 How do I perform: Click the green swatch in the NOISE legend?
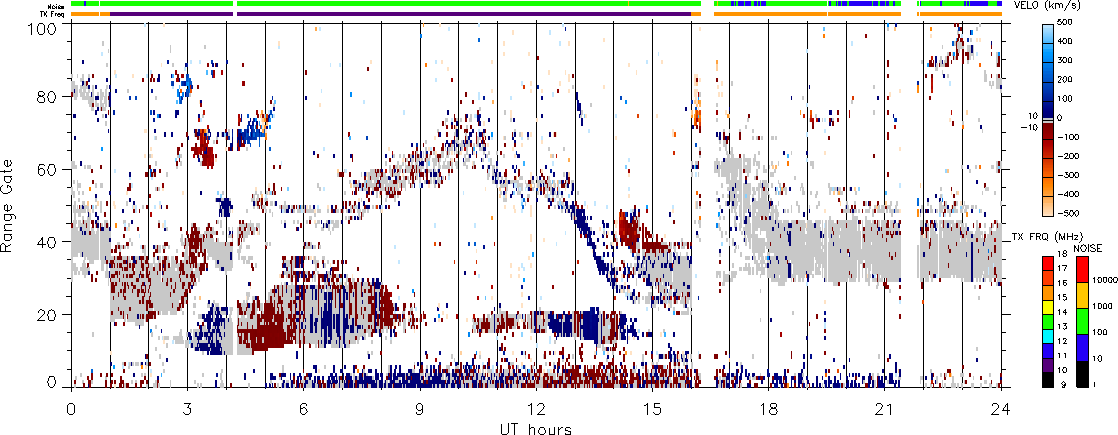(1080, 321)
